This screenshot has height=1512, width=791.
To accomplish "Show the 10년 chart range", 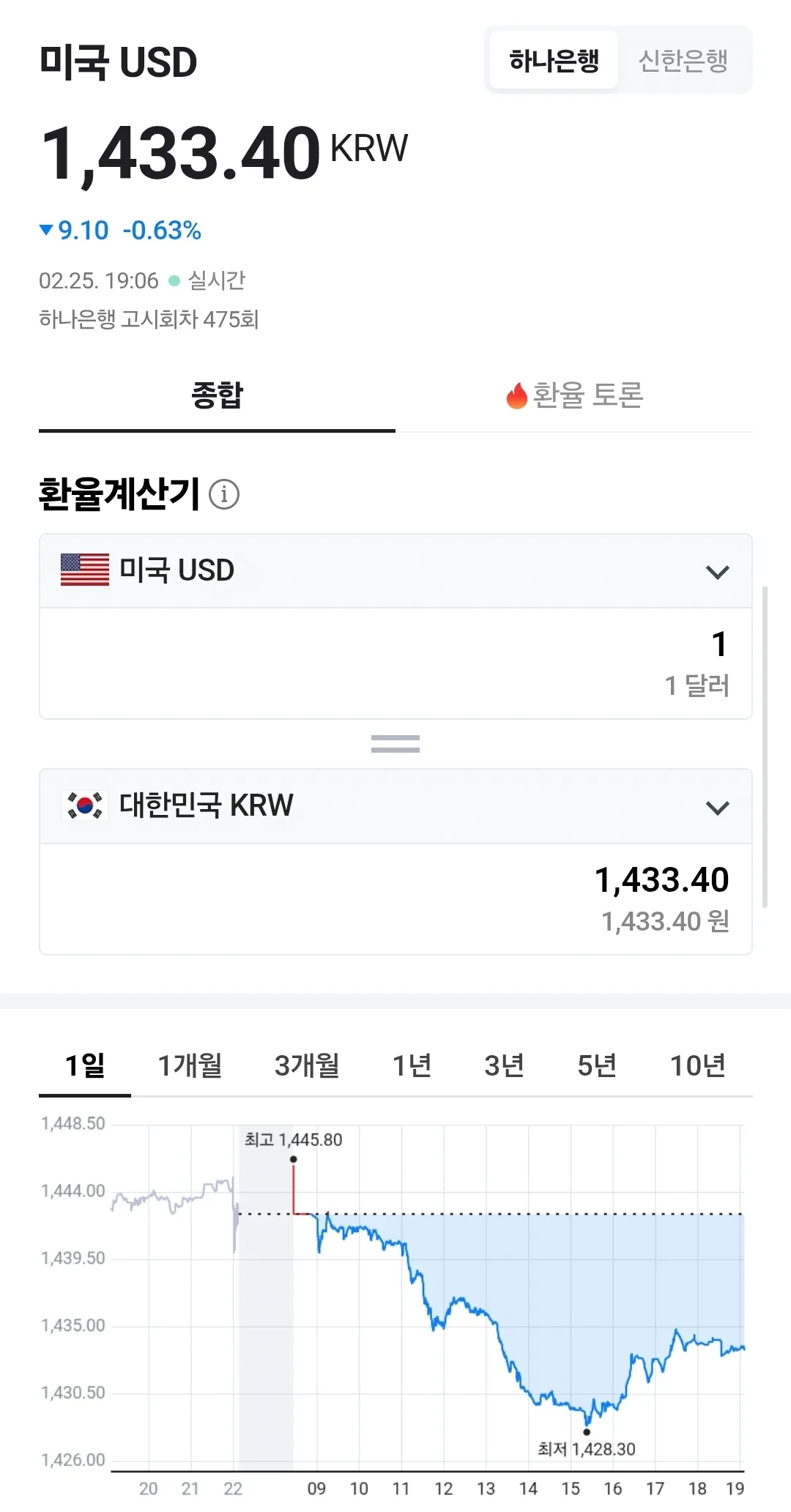I will click(698, 1065).
